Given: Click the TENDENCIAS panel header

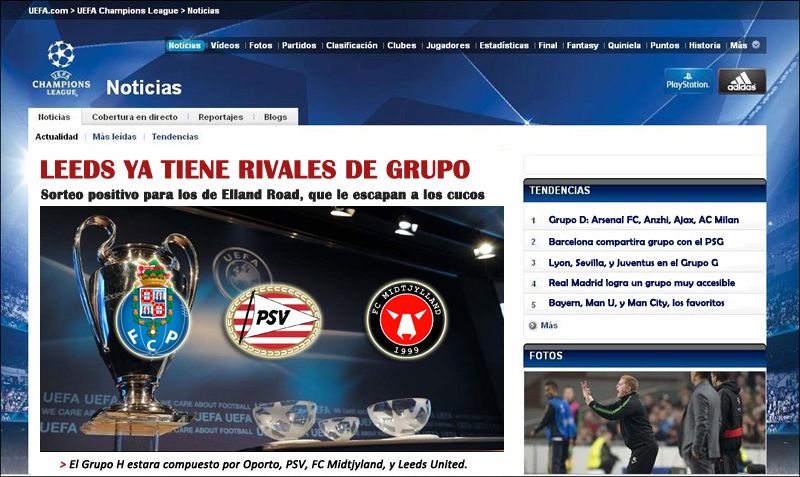Looking at the screenshot, I should click(x=645, y=190).
